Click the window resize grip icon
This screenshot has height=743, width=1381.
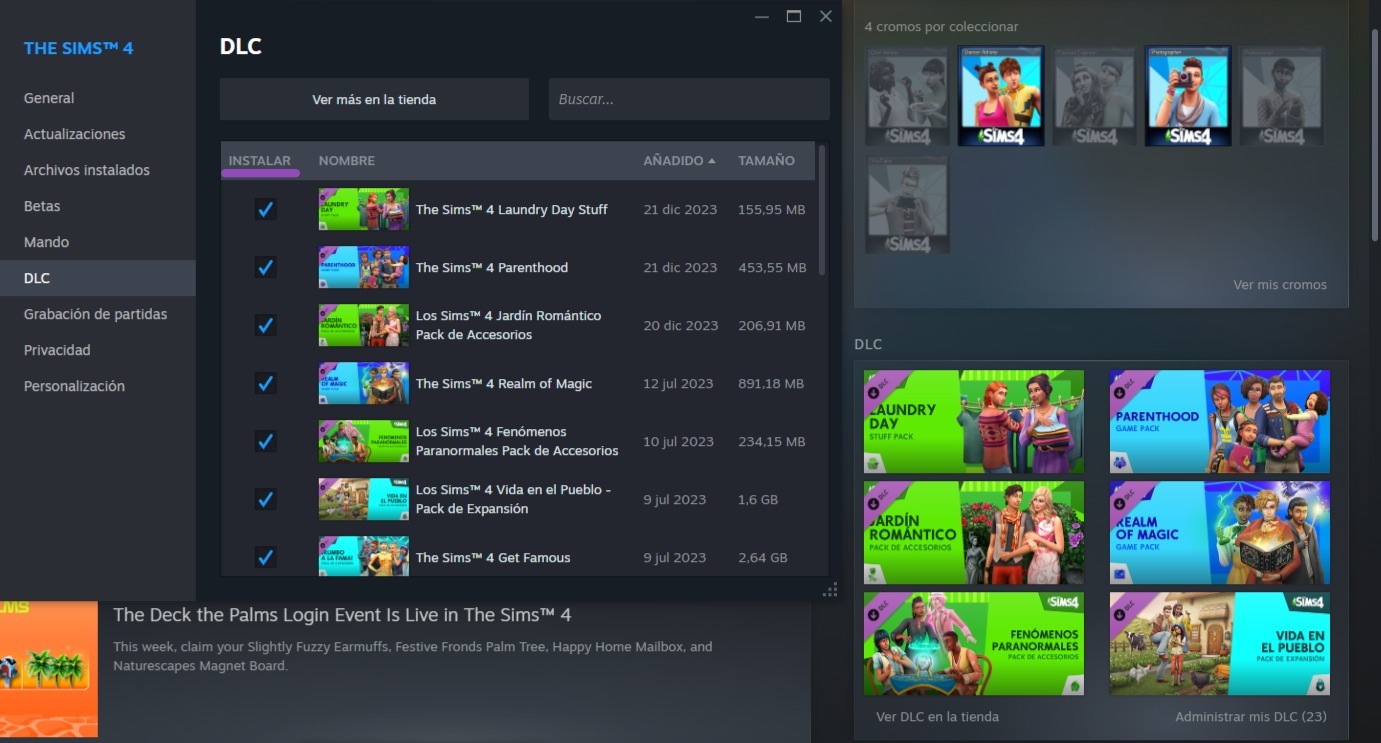point(829,590)
